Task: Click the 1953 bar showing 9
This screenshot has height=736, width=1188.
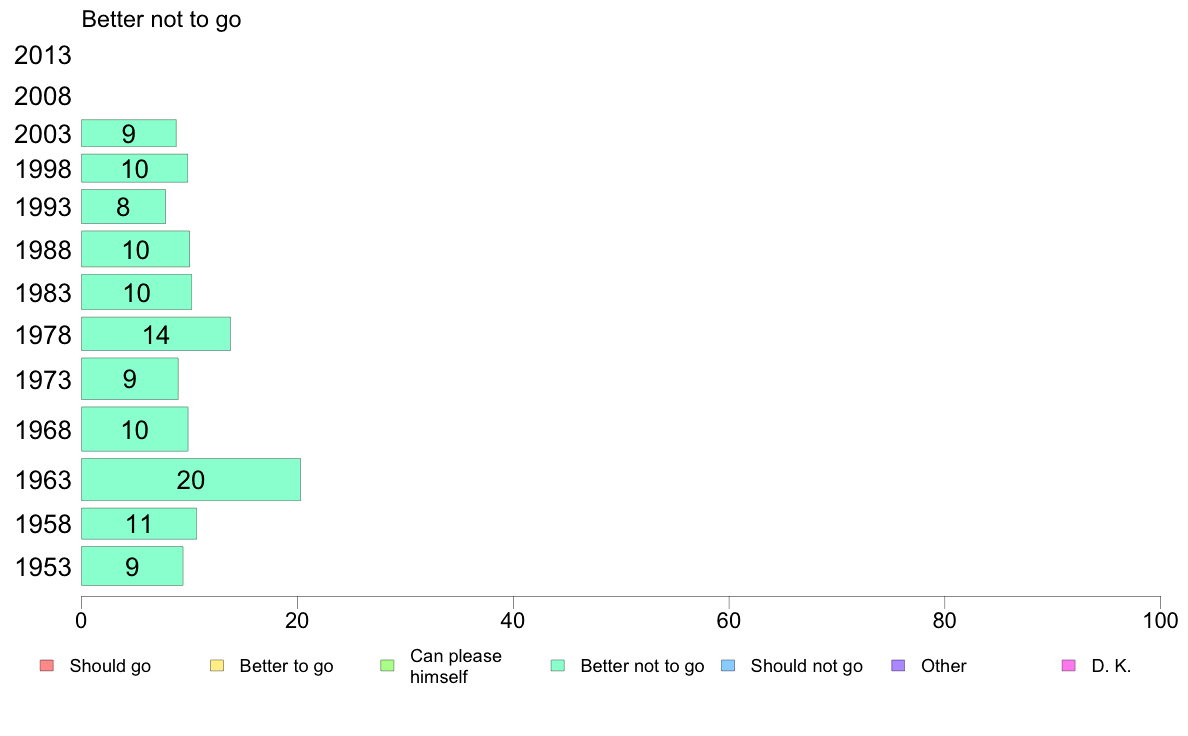Action: coord(132,566)
